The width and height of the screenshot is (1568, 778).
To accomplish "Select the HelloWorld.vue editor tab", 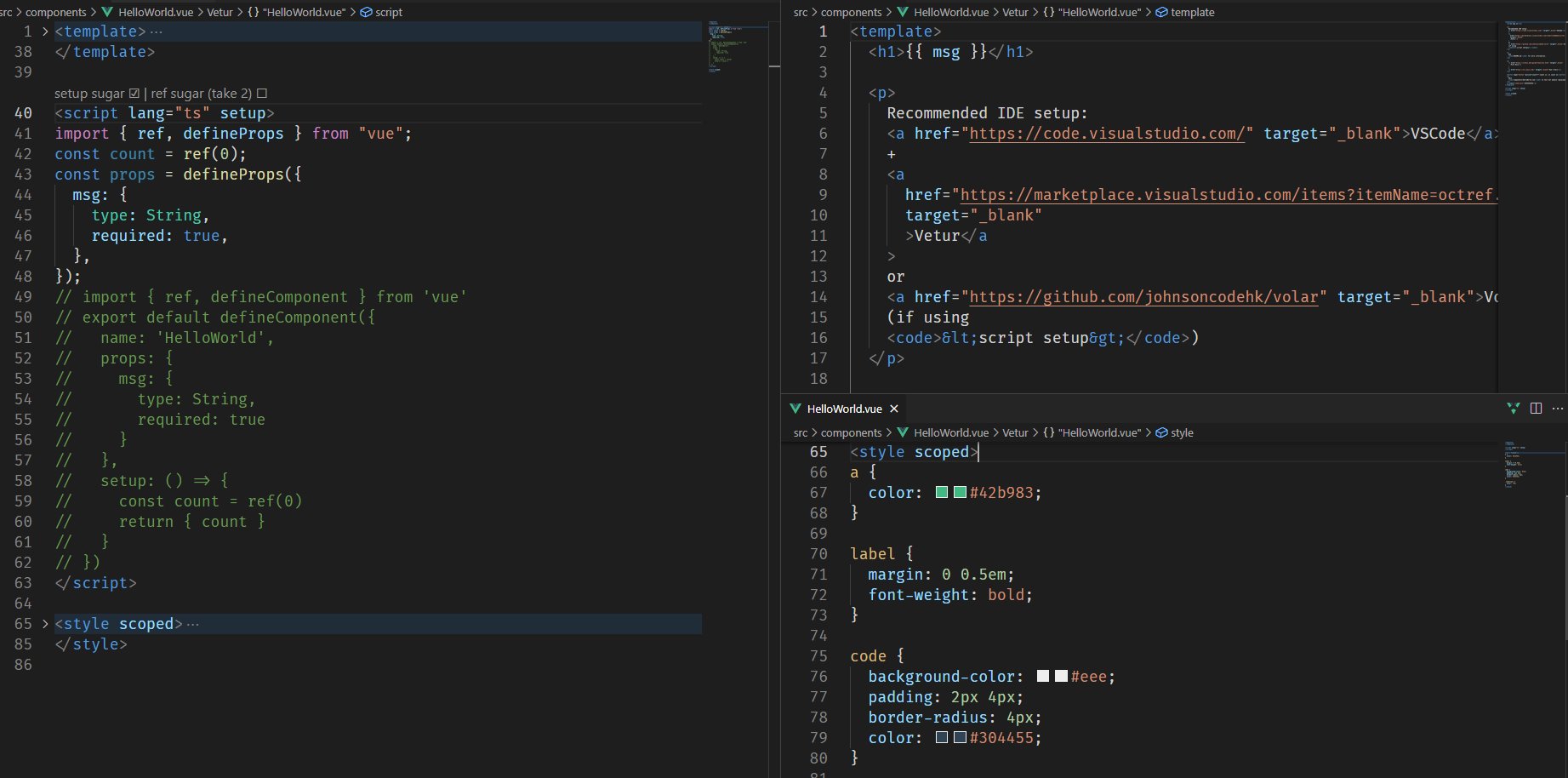I will point(844,409).
